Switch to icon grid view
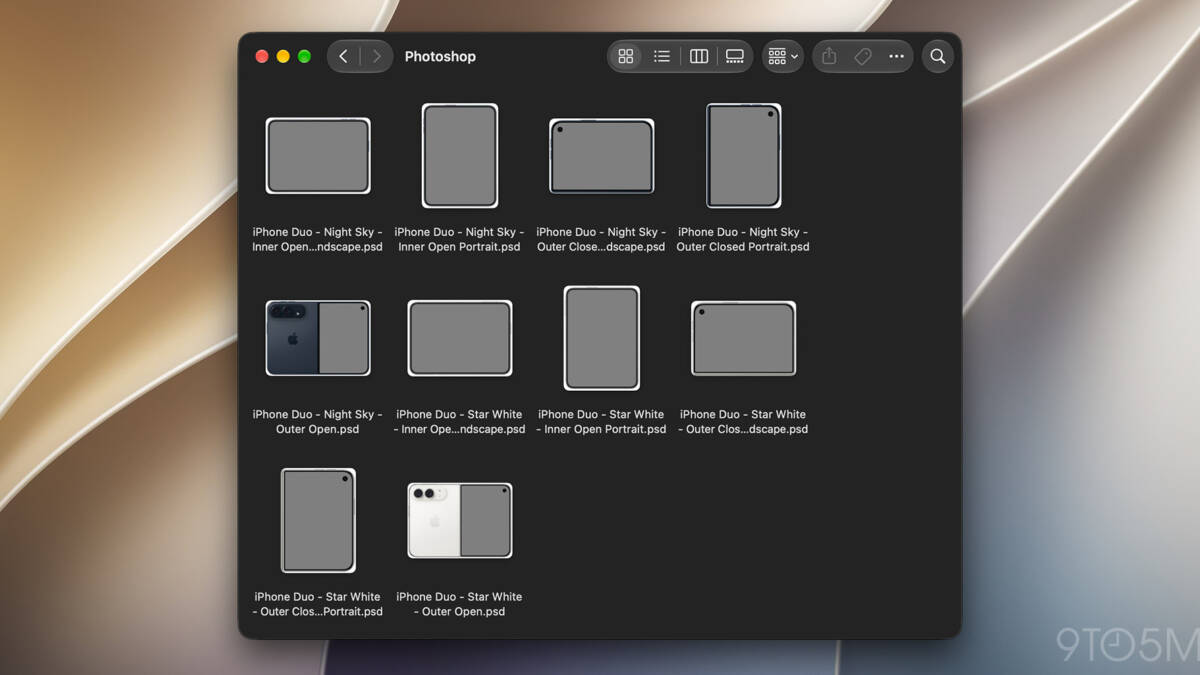 [626, 57]
